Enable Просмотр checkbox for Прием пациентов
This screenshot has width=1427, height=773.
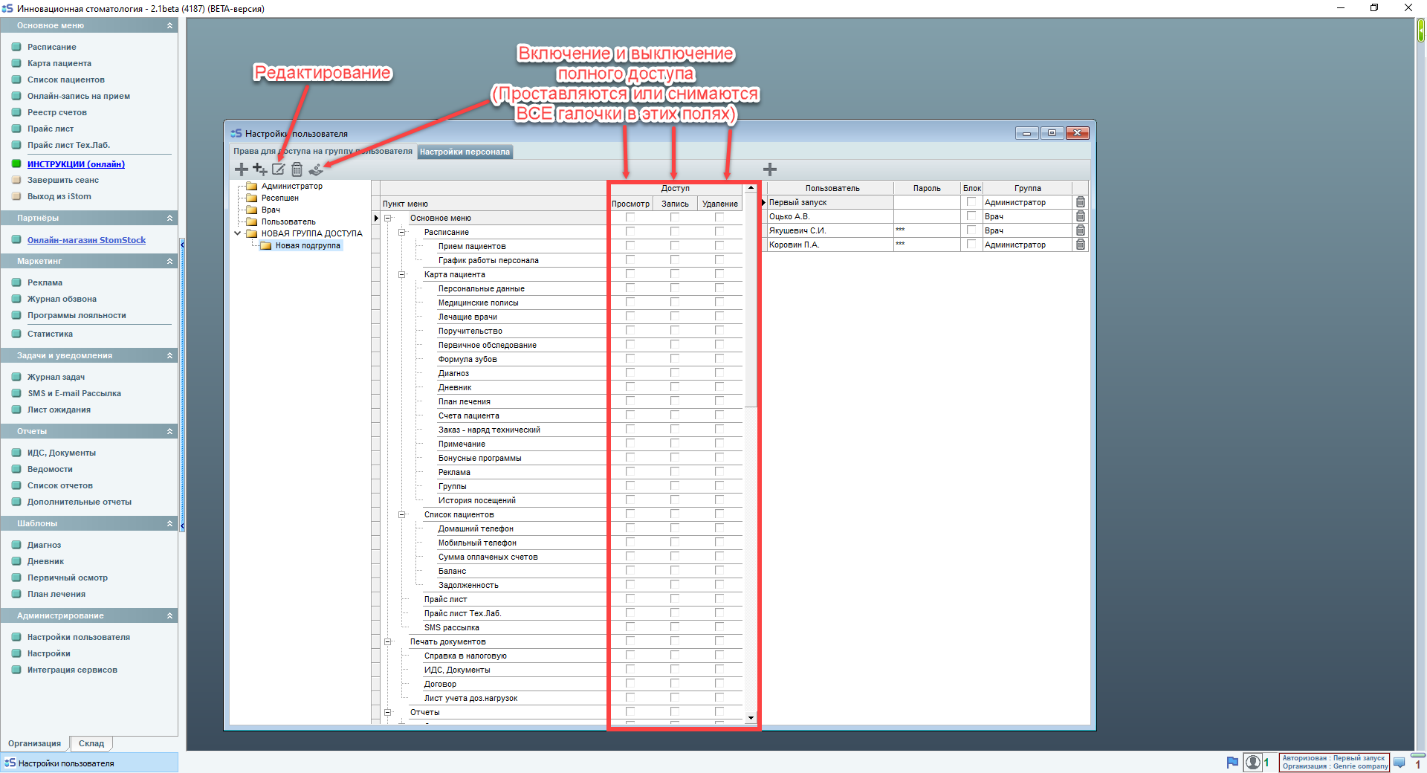pos(630,246)
